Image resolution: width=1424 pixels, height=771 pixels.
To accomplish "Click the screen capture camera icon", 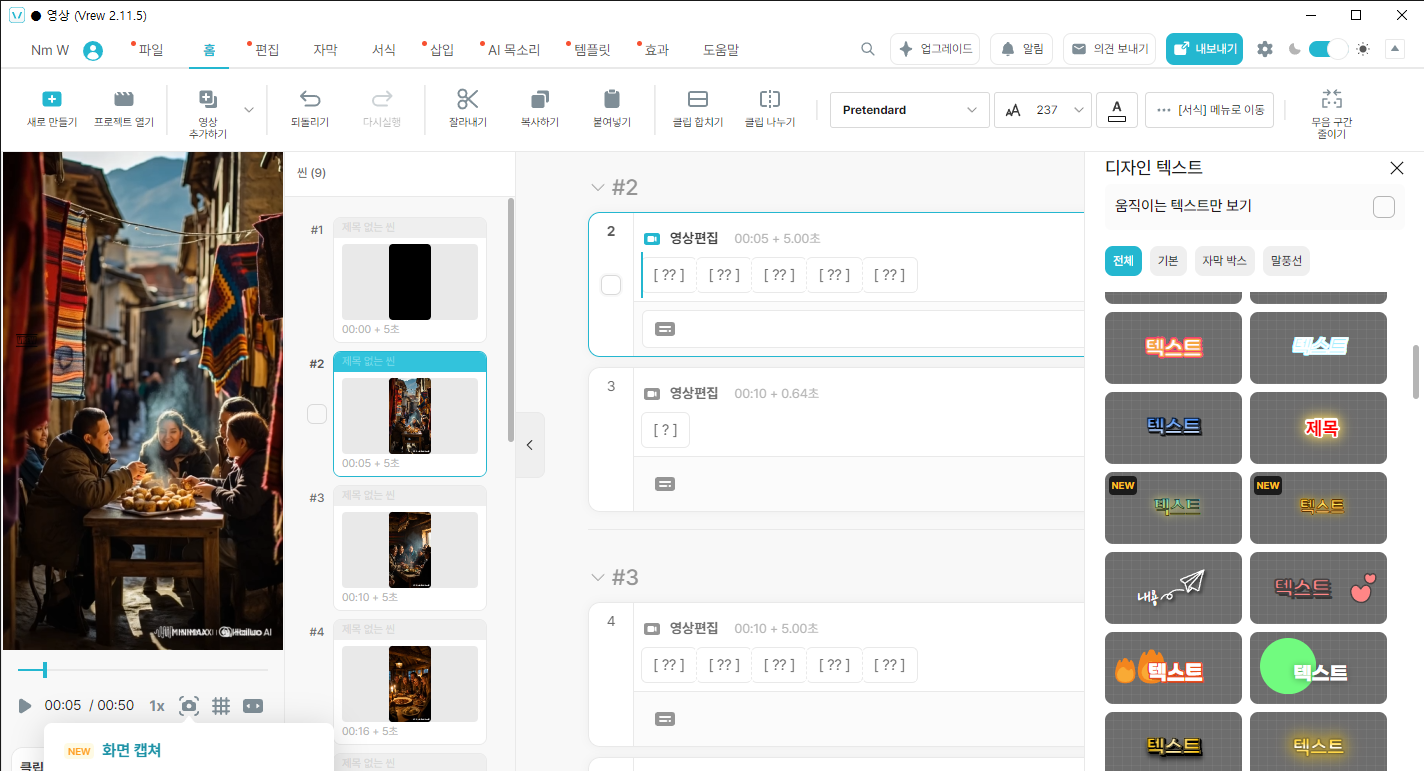I will pyautogui.click(x=189, y=706).
